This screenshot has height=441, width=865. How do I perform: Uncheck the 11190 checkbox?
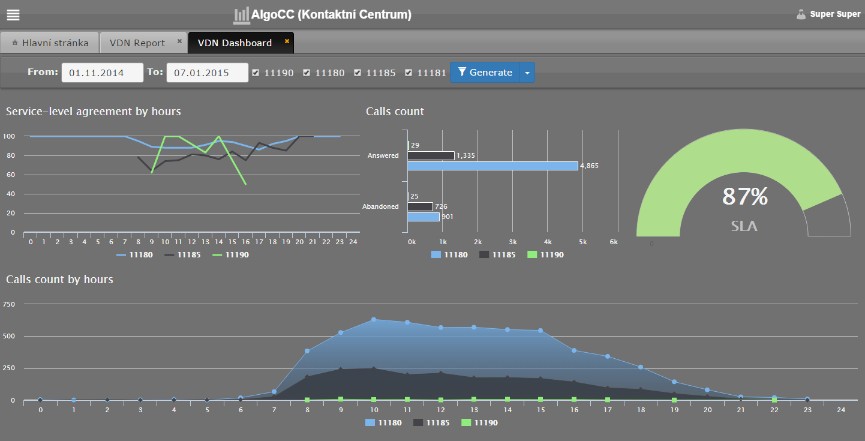coord(256,72)
